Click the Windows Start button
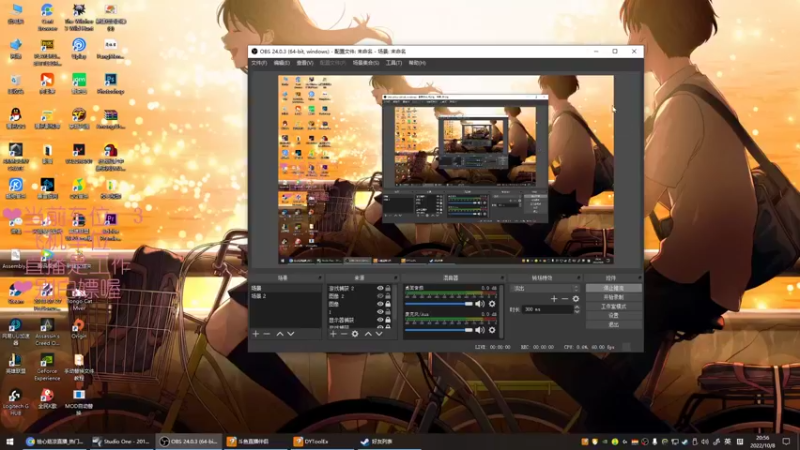 point(10,441)
